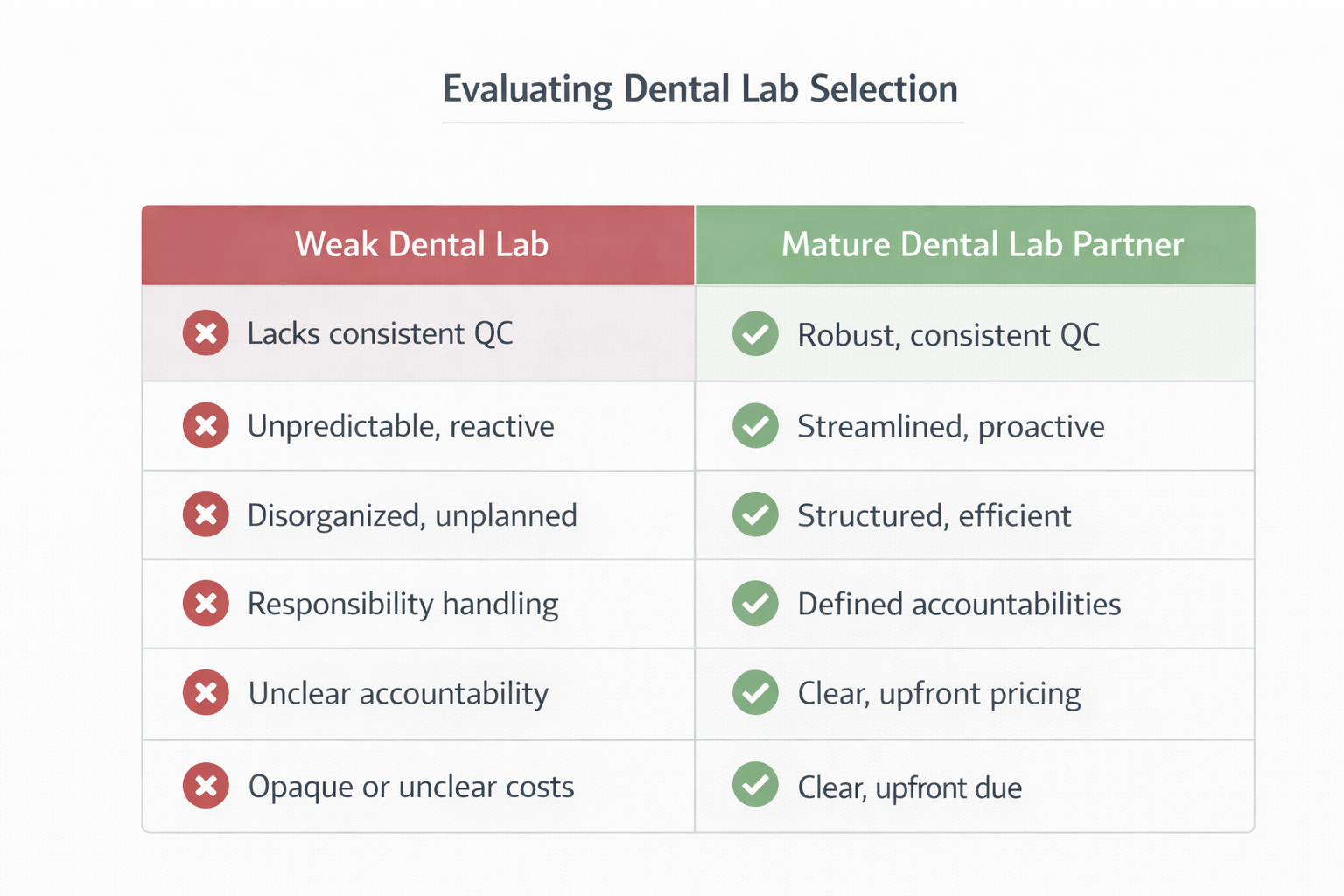The image size is (1344, 896).
Task: Click green checkmark beside Defined accountabilities
Action: tap(755, 603)
